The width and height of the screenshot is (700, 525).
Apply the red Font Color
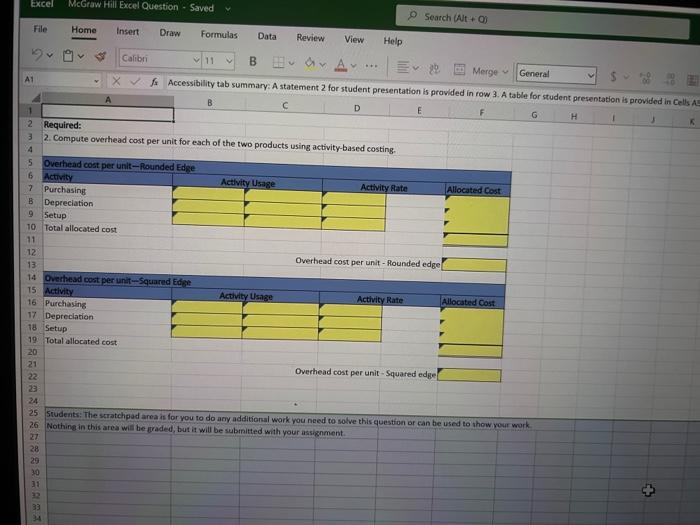pos(341,65)
